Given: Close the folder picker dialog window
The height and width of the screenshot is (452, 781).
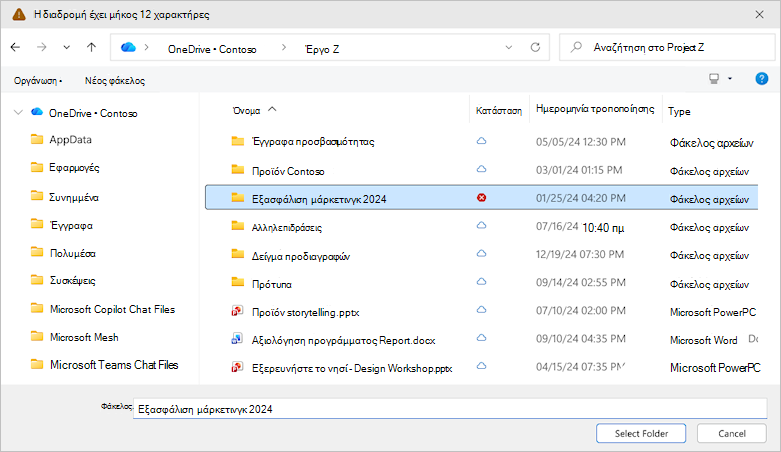Looking at the screenshot, I should pos(759,14).
